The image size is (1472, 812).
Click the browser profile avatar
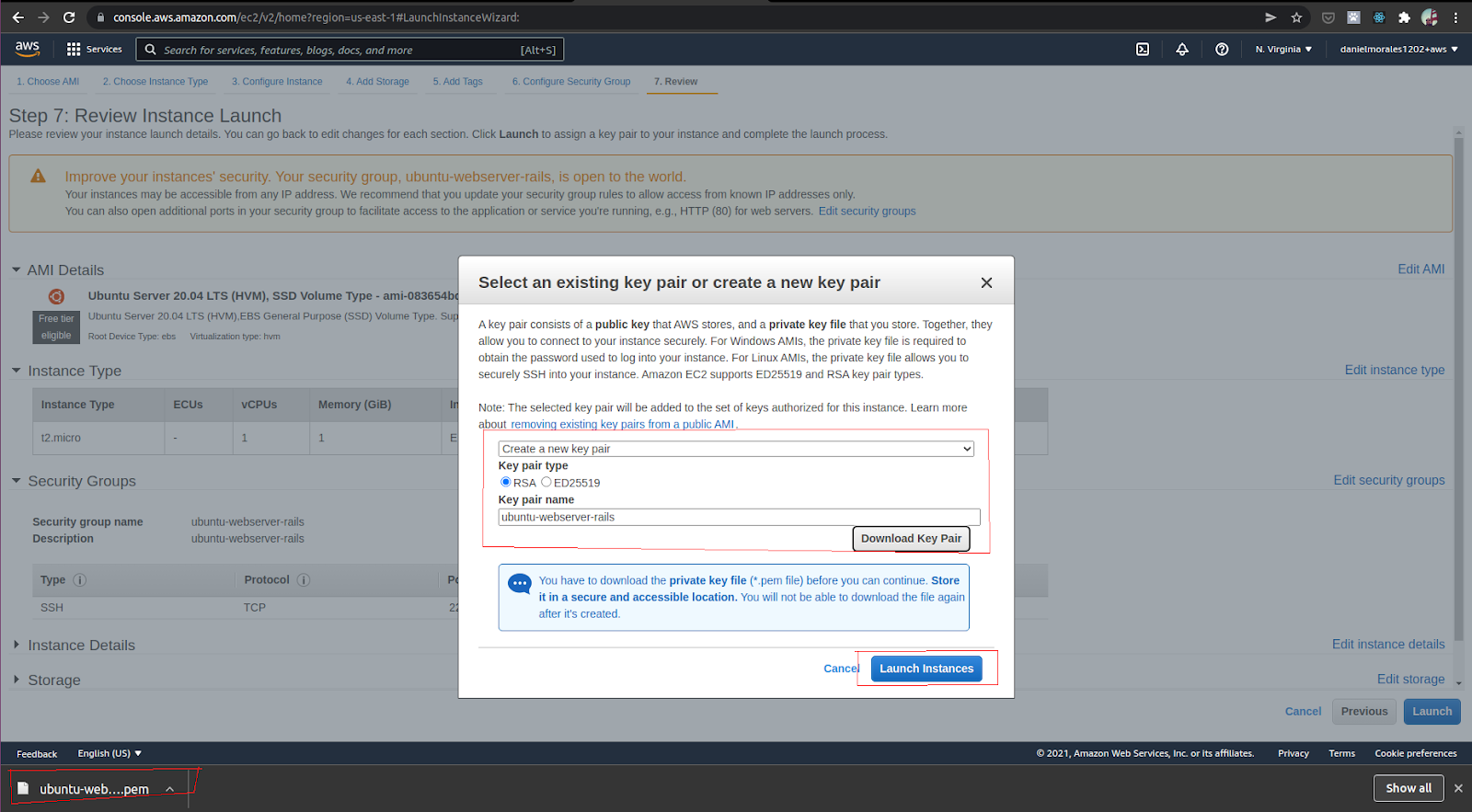click(1430, 17)
